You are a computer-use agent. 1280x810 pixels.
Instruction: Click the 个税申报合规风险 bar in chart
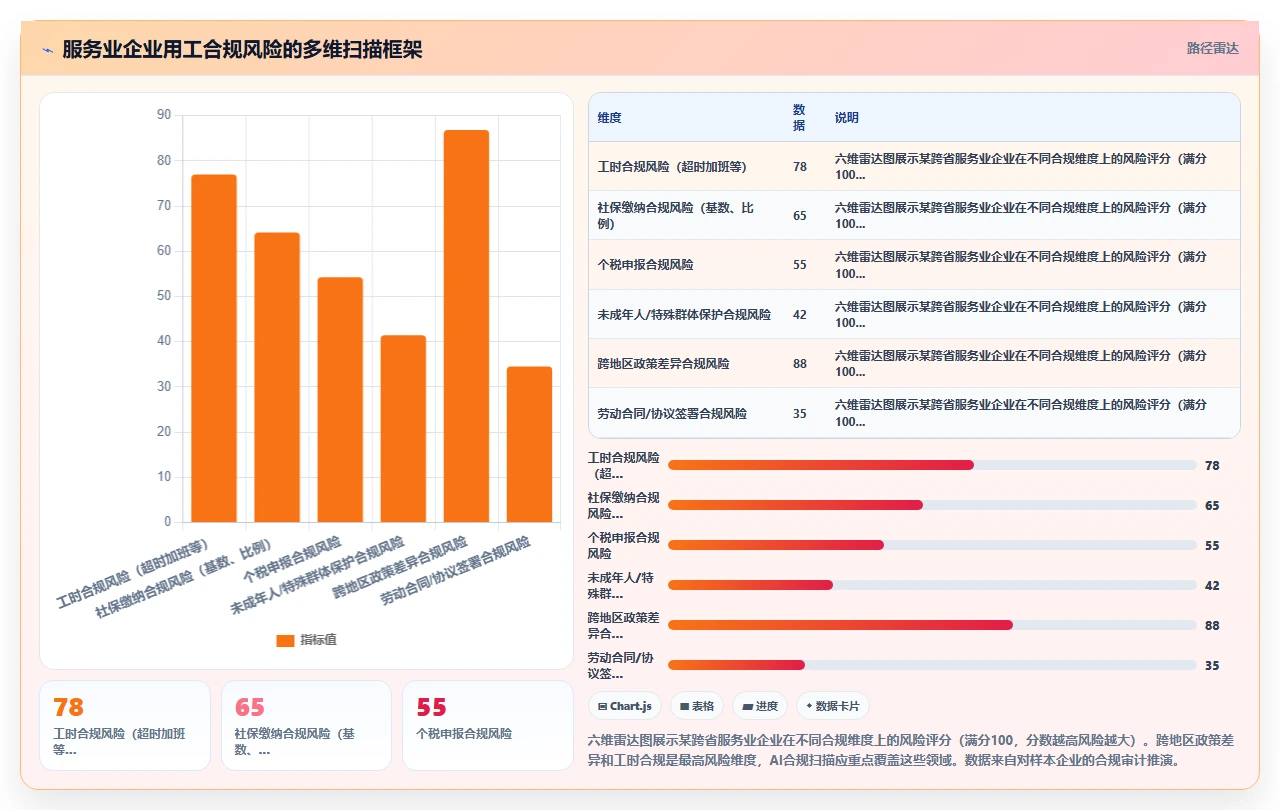(340, 400)
